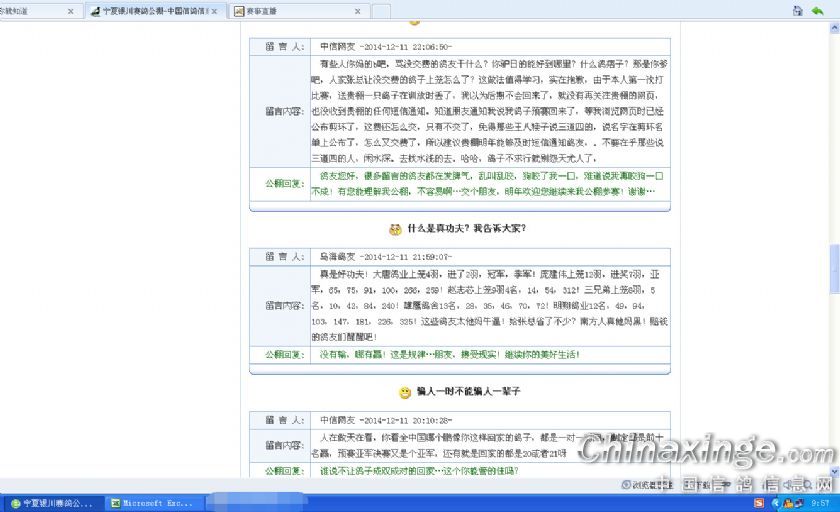Click the emoji next to 什么是真功夫 title

395,229
